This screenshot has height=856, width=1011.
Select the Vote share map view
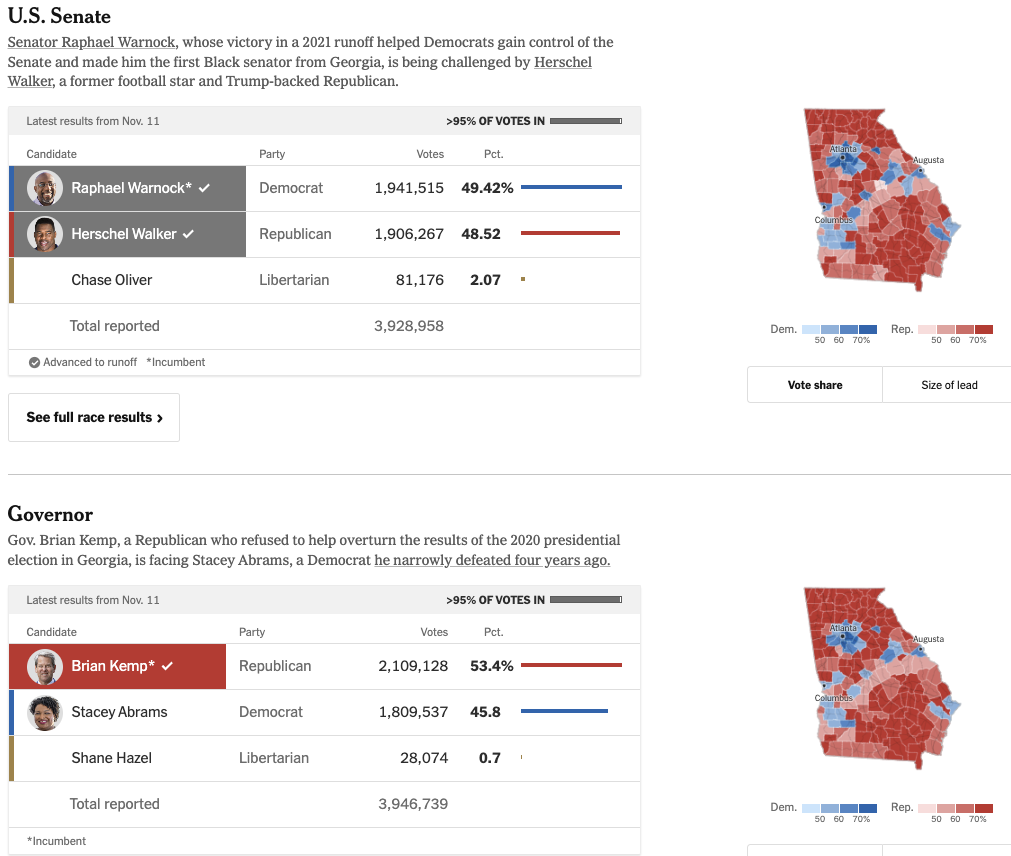tap(815, 385)
